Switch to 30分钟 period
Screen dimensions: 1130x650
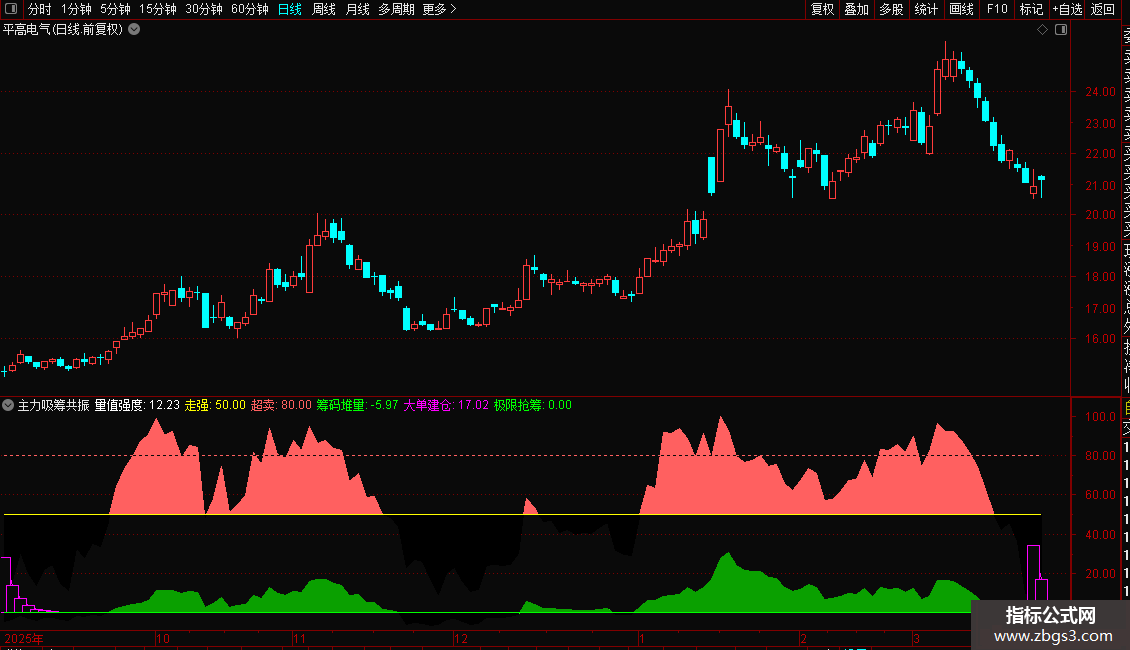[x=204, y=9]
